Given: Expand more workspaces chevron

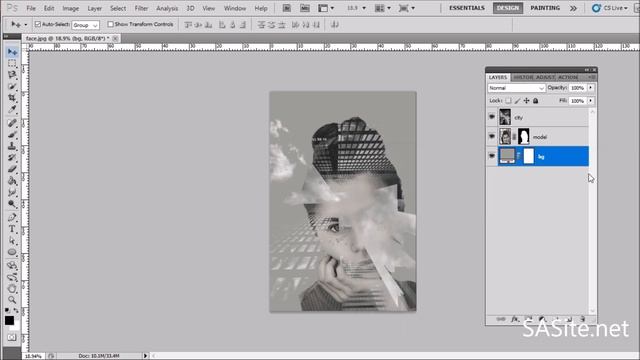Looking at the screenshot, I should coord(573,8).
